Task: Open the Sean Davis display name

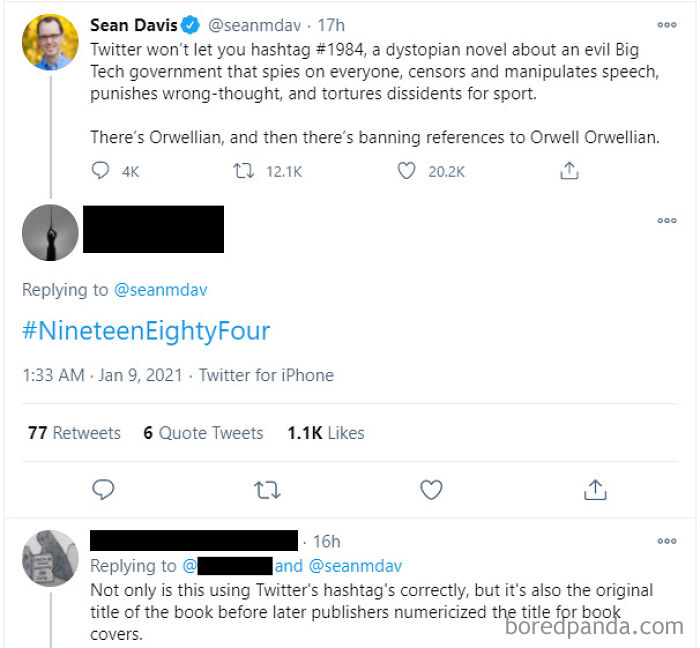Action: click(x=133, y=25)
